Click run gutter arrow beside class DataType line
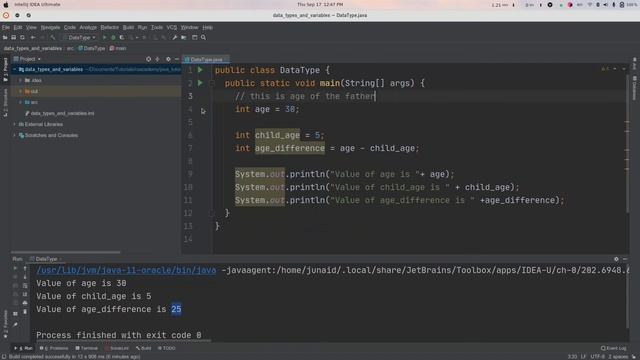The width and height of the screenshot is (640, 360). point(200,70)
